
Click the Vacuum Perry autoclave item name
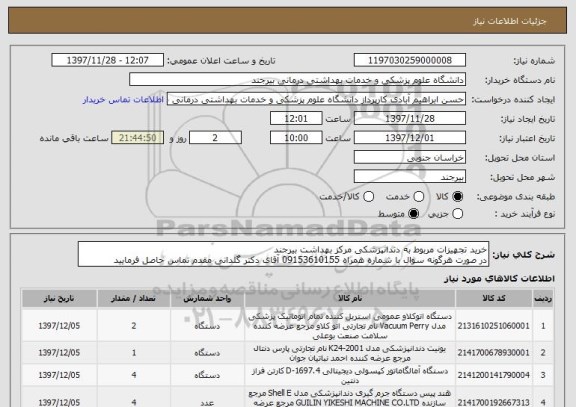pyautogui.click(x=350, y=326)
